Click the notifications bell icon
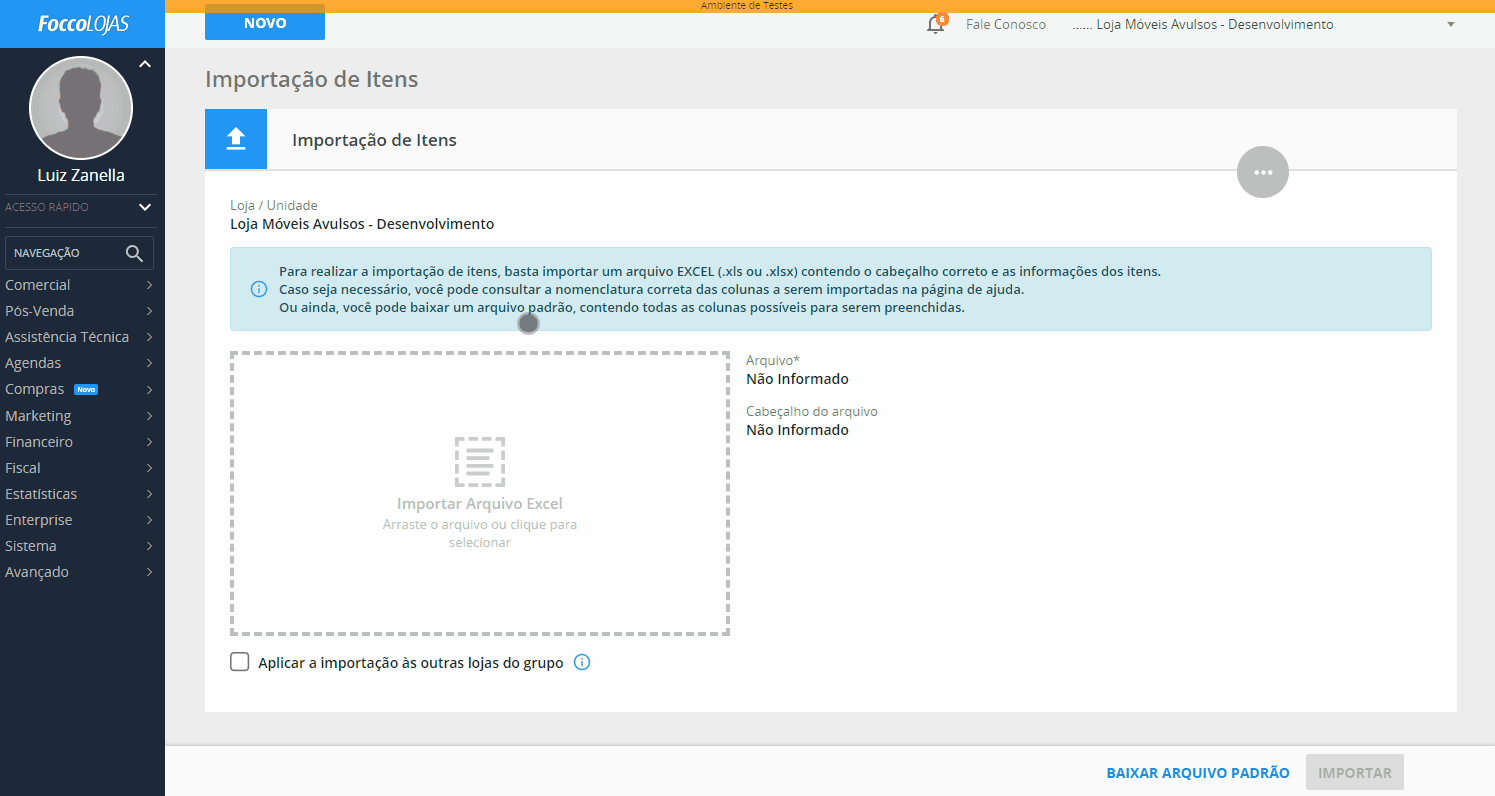 pyautogui.click(x=935, y=25)
